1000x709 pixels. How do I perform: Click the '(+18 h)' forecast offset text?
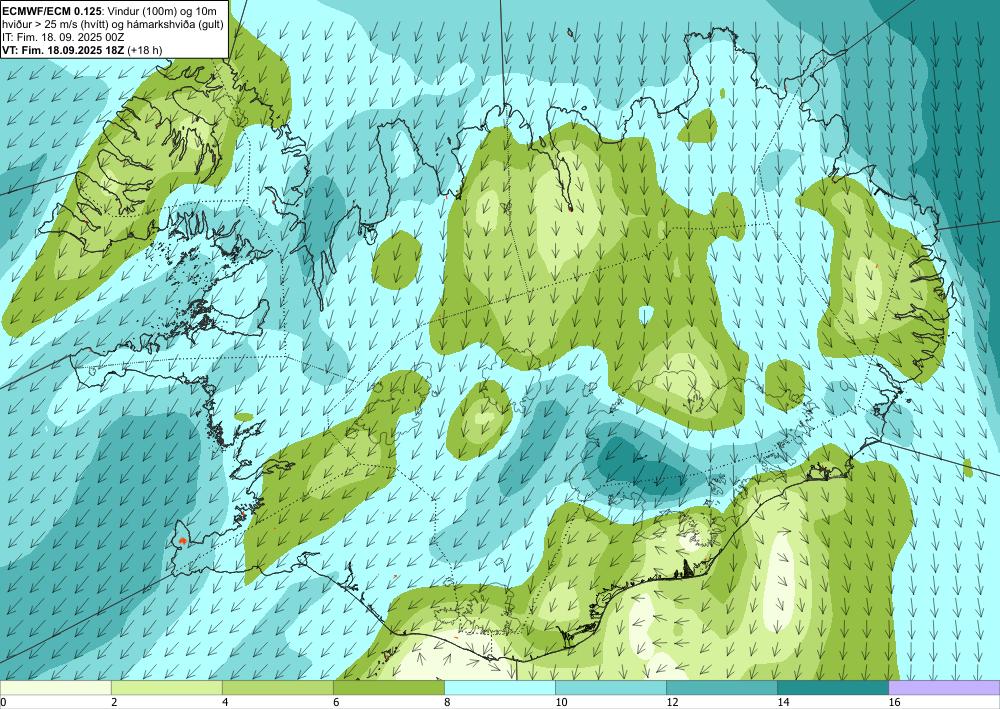pyautogui.click(x=145, y=50)
